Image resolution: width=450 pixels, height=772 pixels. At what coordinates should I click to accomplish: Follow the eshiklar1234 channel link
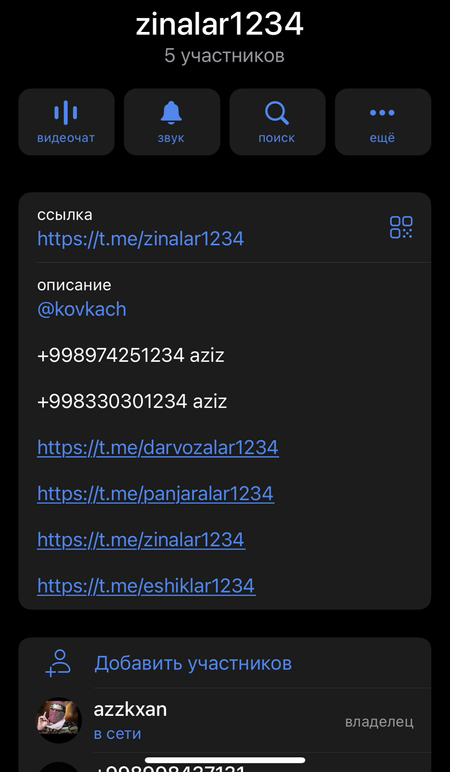coord(146,586)
